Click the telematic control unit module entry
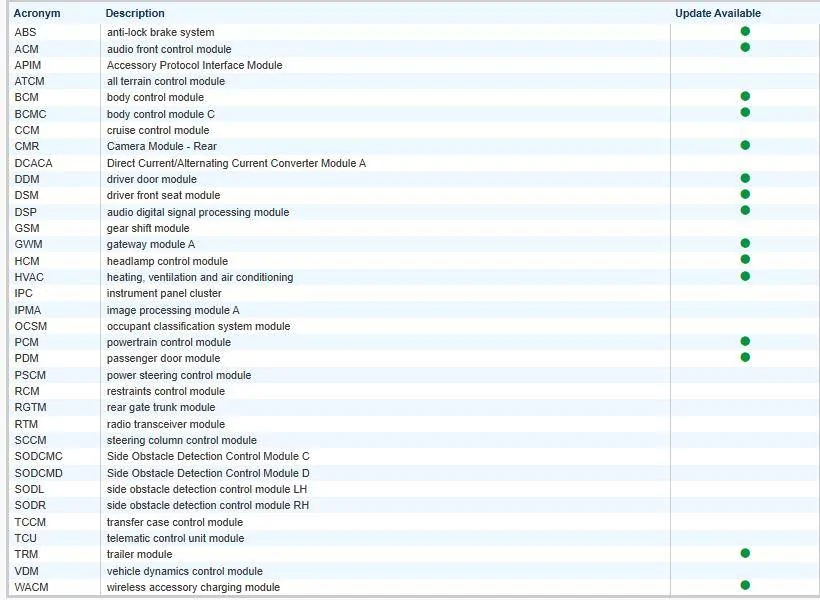This screenshot has height=600, width=820. pos(175,538)
